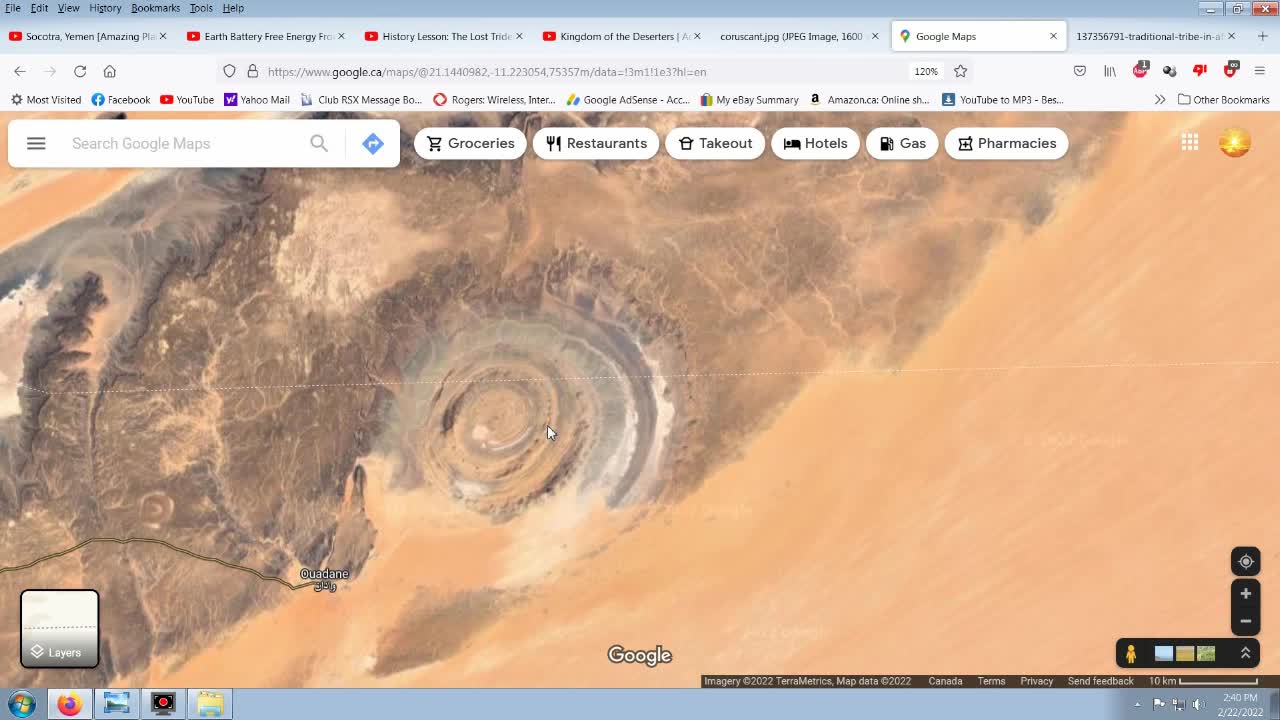The width and height of the screenshot is (1280, 720).
Task: Open the File menu
Action: click(13, 8)
